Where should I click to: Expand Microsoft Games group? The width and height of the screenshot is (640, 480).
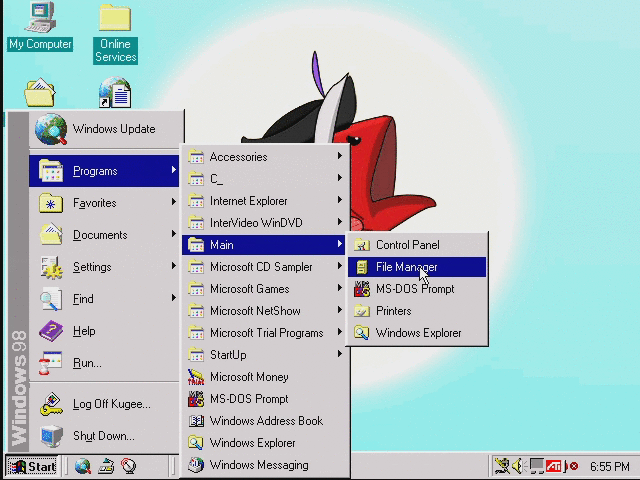click(x=263, y=289)
